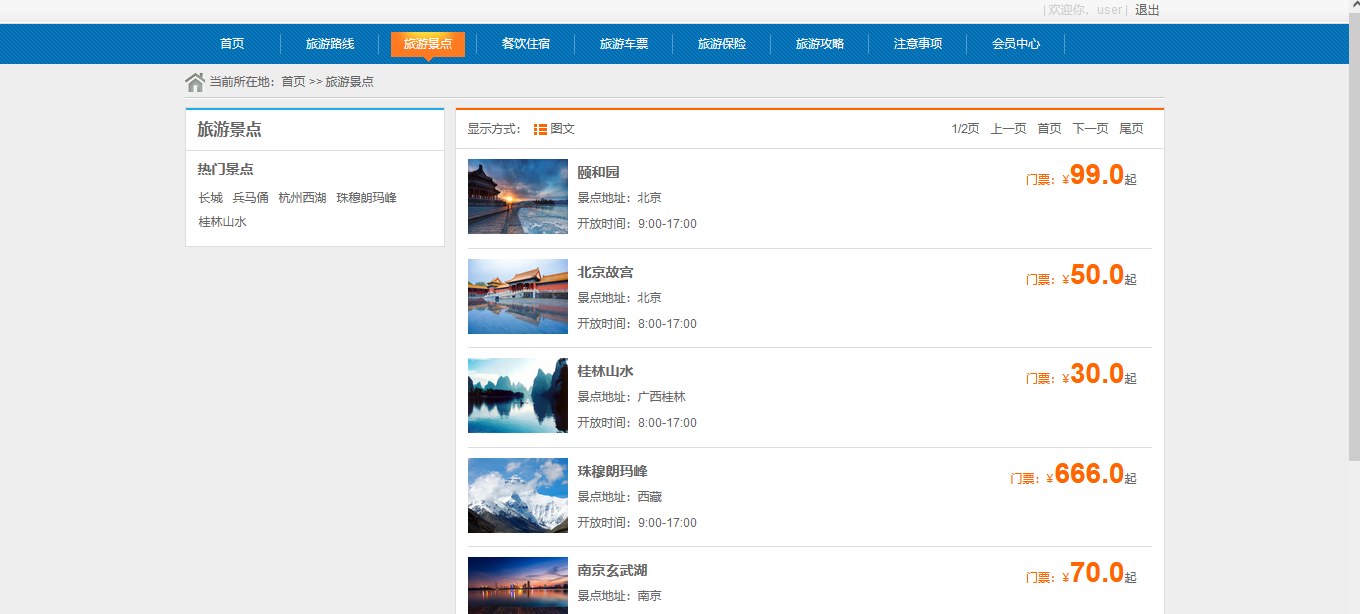This screenshot has height=614, width=1360.
Task: Click the 退出 logout link
Action: (1147, 10)
